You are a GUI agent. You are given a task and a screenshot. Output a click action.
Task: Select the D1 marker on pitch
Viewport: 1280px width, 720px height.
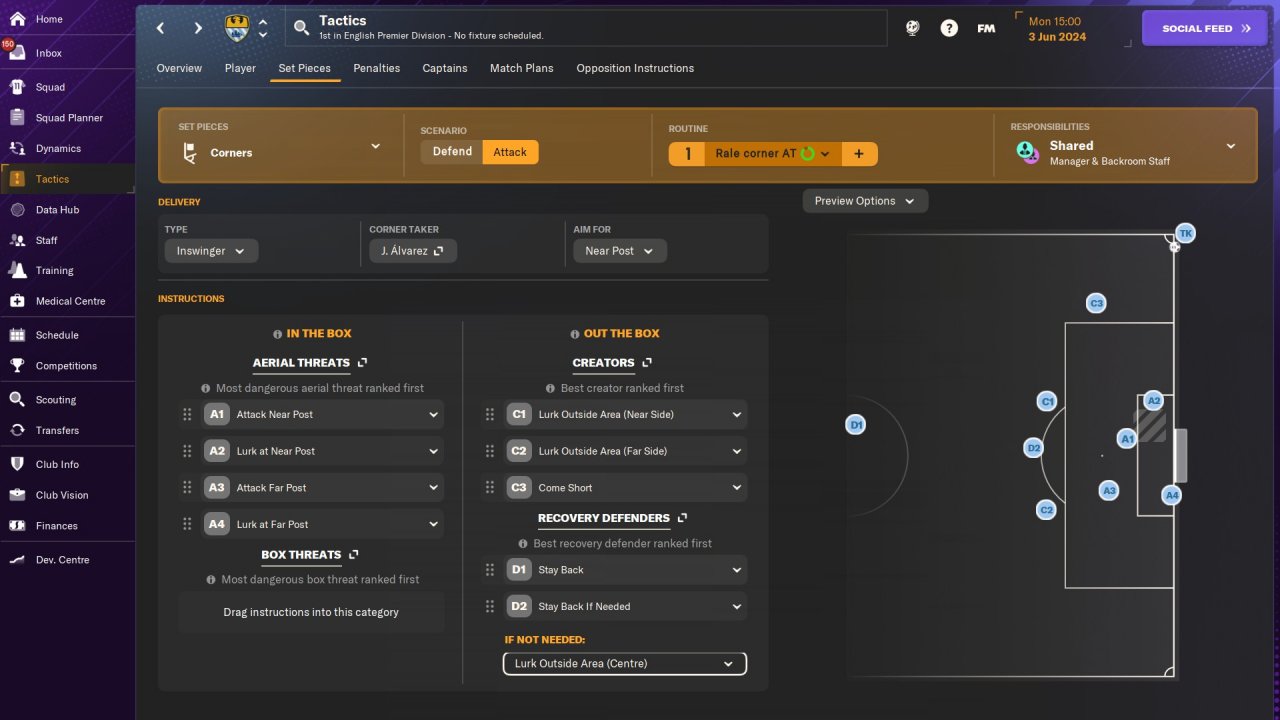click(x=856, y=425)
